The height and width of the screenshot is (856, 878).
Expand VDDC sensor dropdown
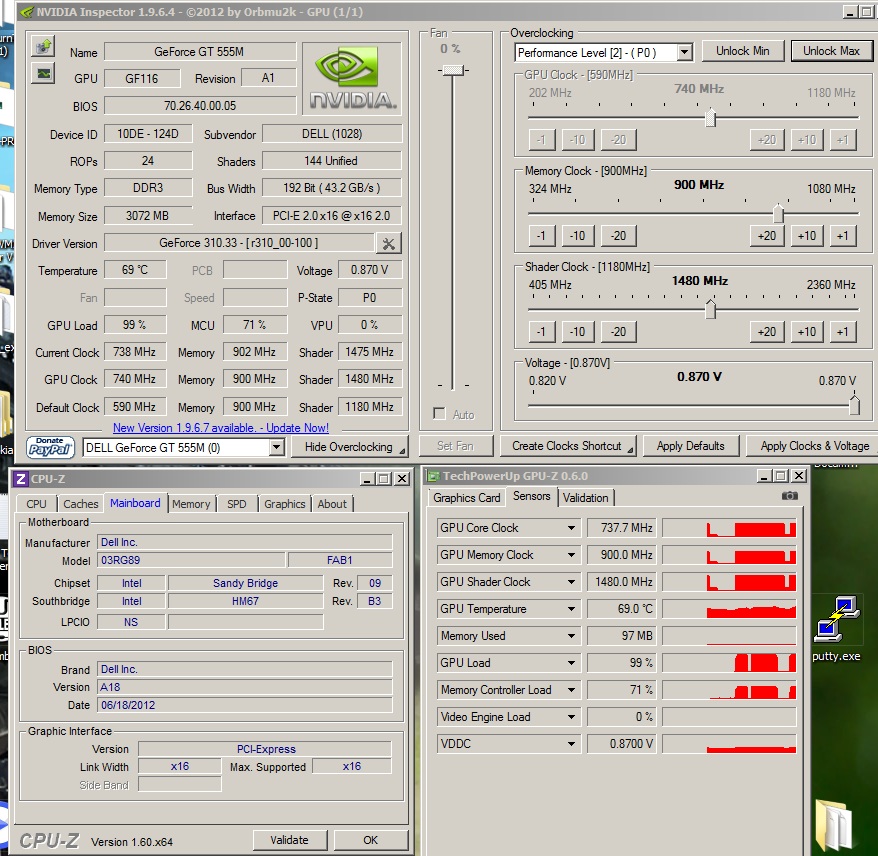tap(571, 743)
